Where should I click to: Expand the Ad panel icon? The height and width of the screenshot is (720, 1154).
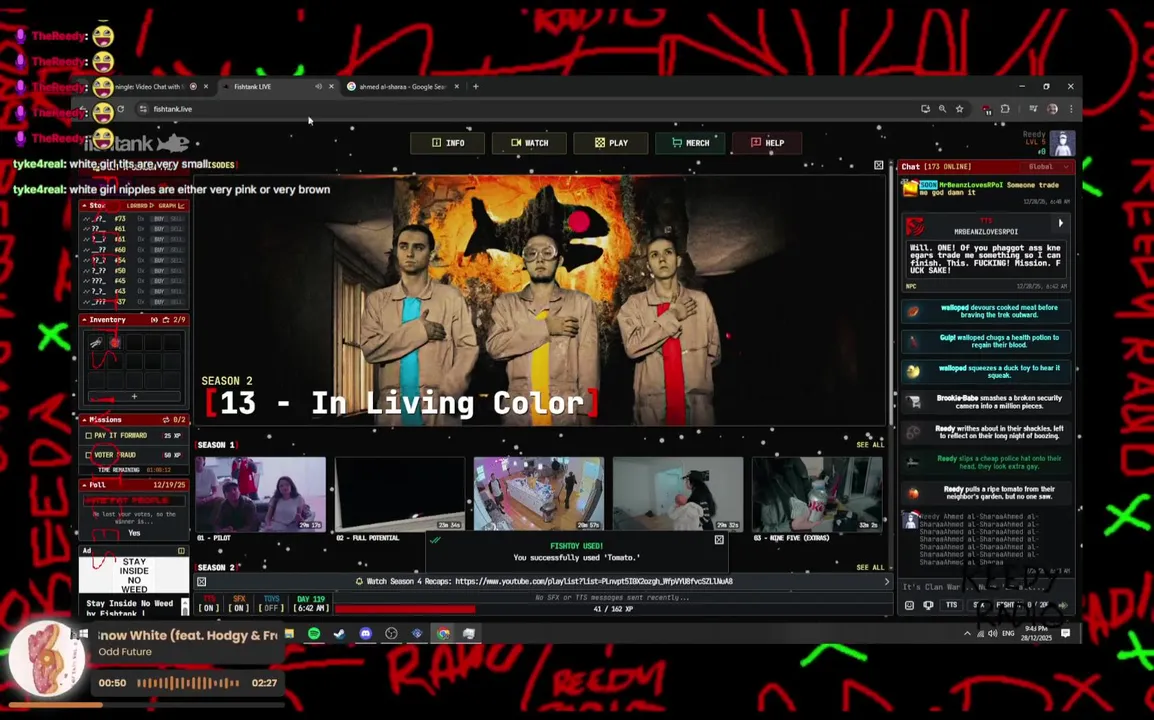pos(181,551)
